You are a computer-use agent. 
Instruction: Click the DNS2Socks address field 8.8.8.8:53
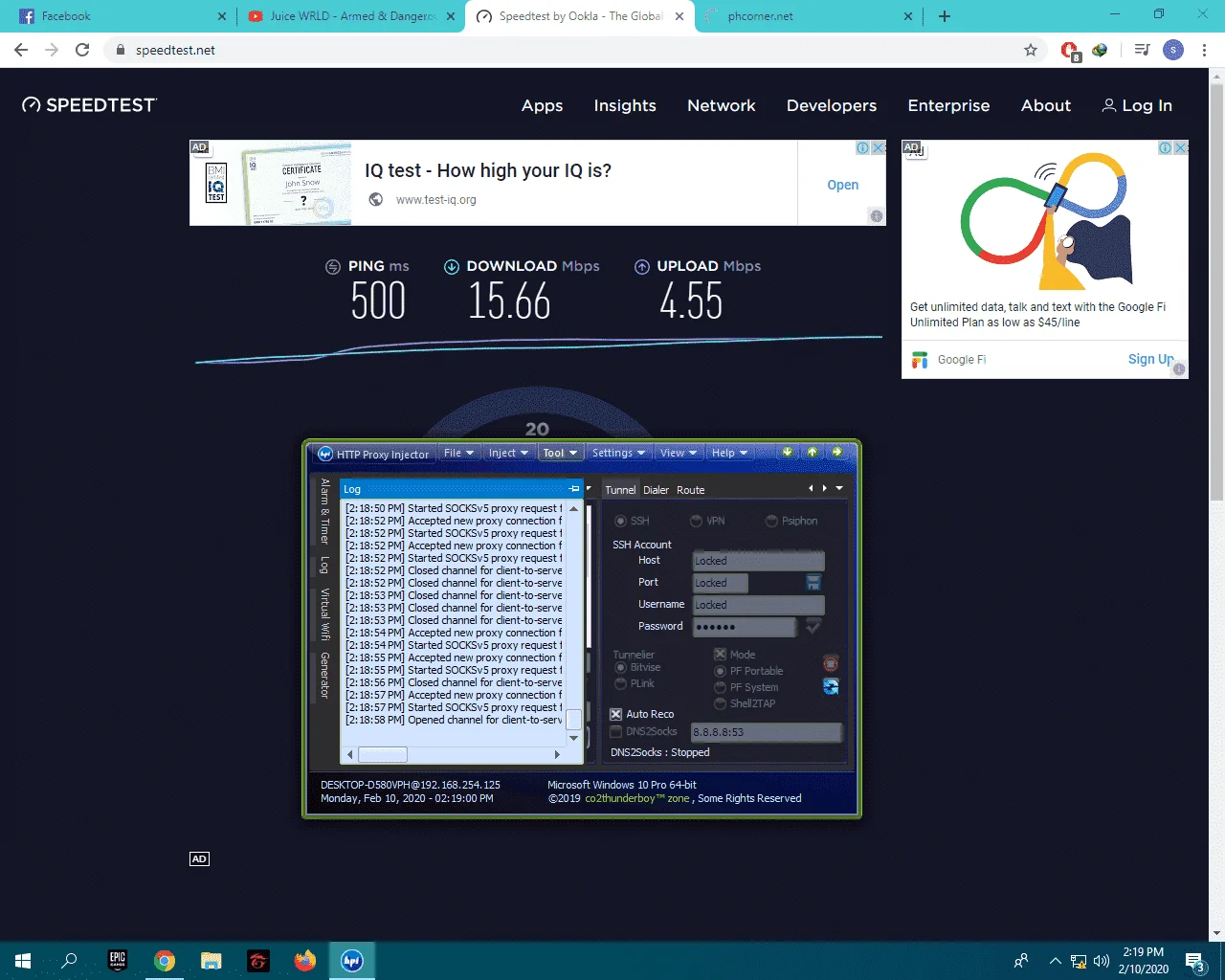[766, 732]
